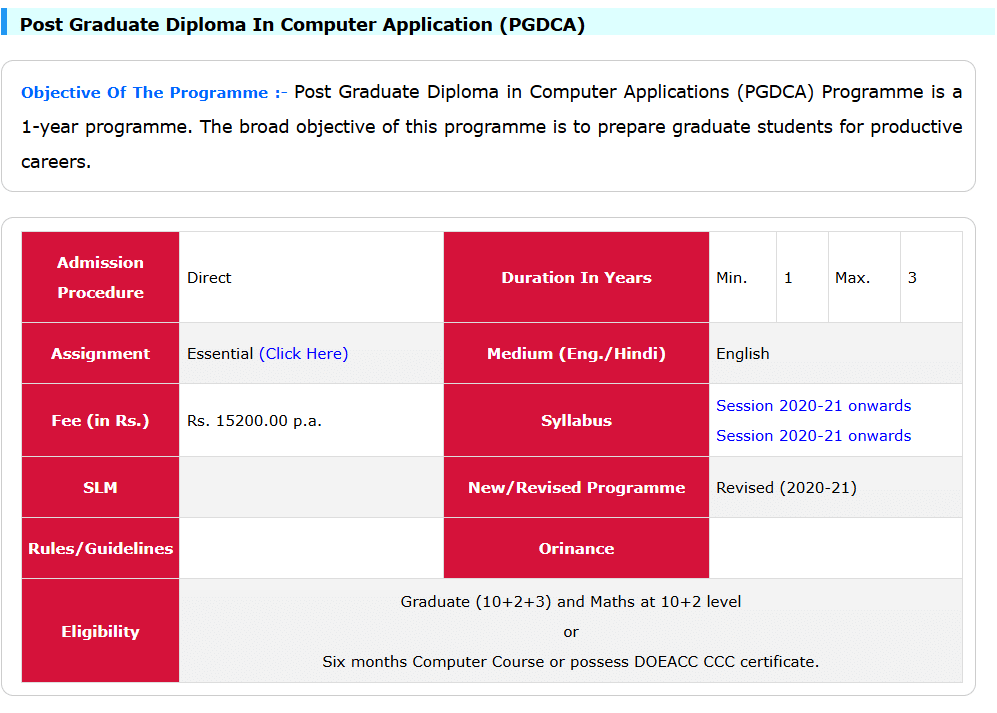Select the Fee (in Rs.) header cell
997x713 pixels.
[x=100, y=421]
